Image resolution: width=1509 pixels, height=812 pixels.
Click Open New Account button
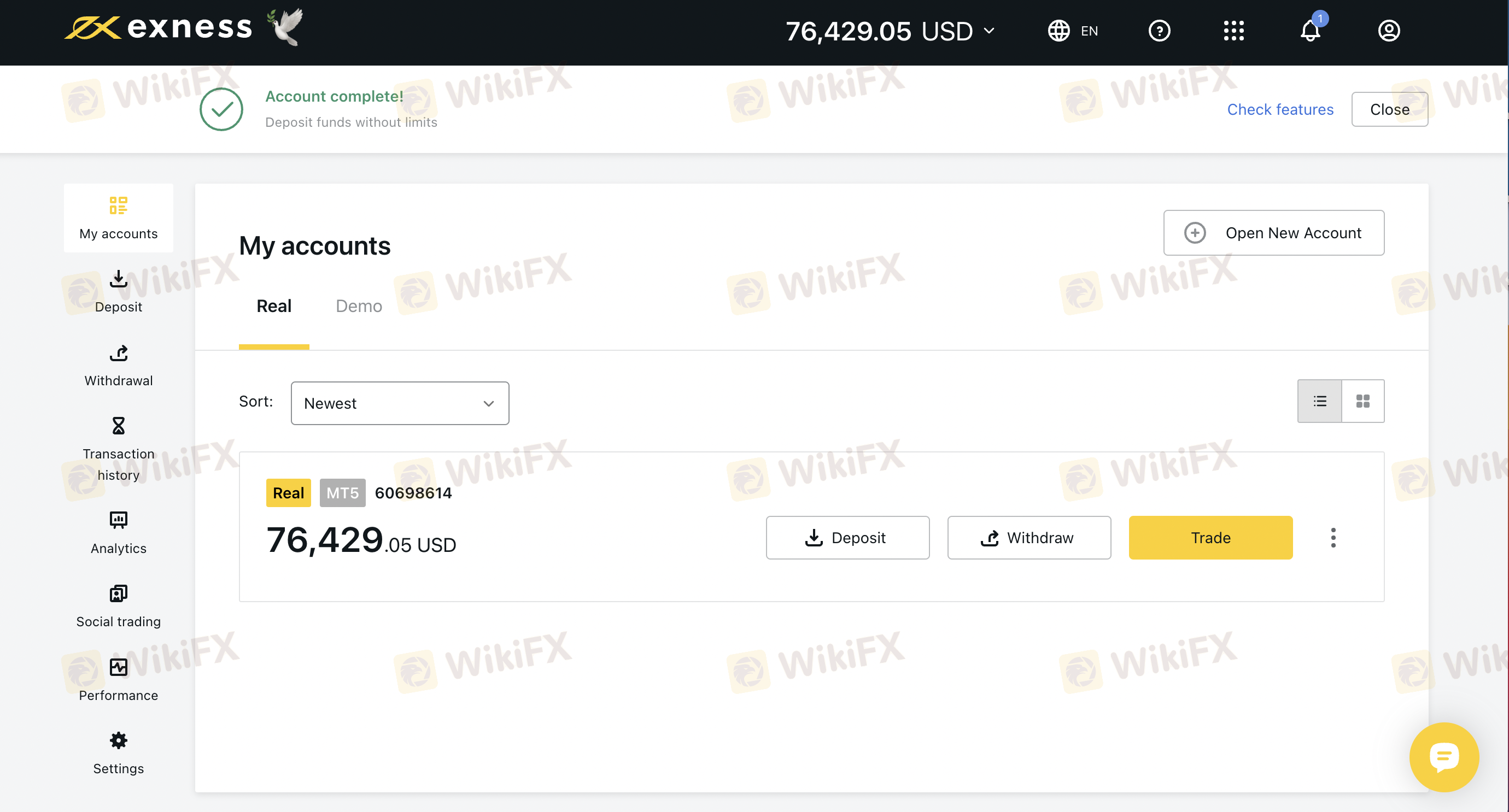point(1273,233)
